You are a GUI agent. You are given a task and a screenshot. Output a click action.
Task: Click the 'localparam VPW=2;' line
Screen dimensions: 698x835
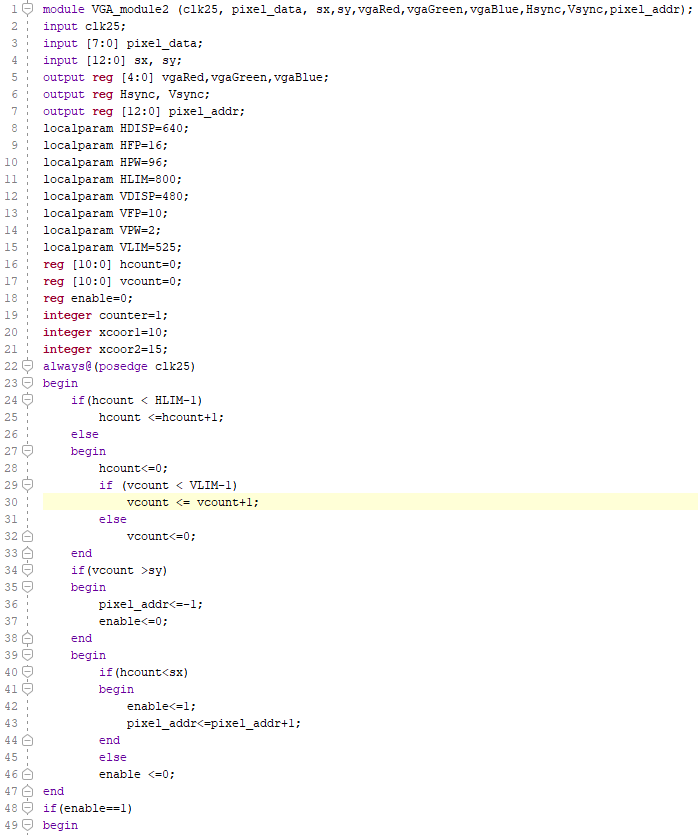(x=102, y=230)
